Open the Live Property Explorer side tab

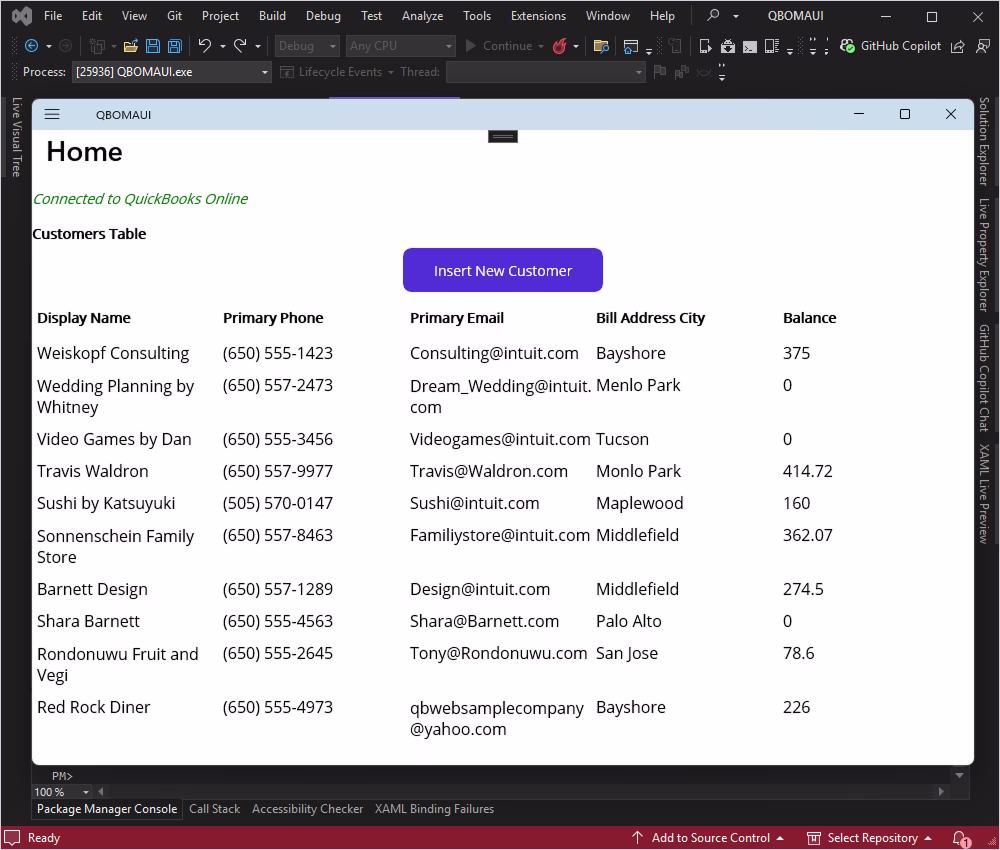[984, 254]
